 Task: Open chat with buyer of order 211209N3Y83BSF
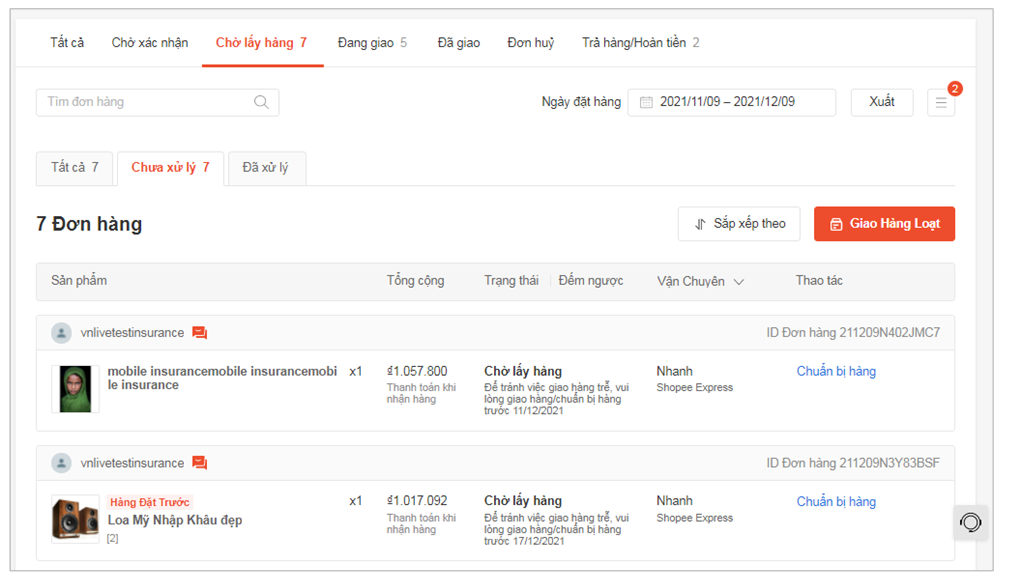(x=200, y=463)
